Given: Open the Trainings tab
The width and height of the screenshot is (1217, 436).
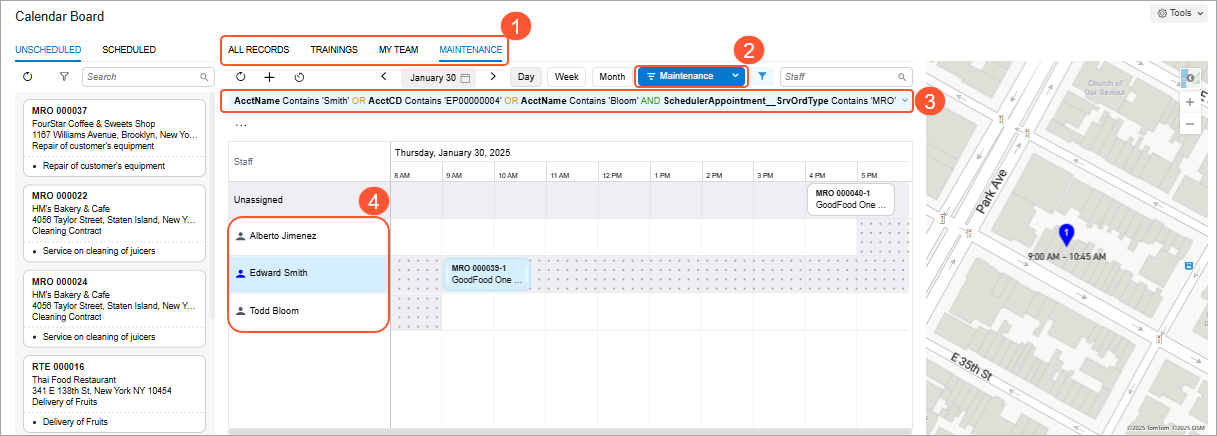Looking at the screenshot, I should (x=334, y=49).
